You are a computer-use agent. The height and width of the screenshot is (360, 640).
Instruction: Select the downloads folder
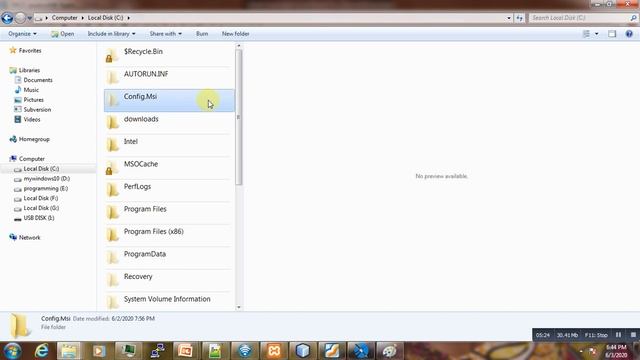click(169, 123)
